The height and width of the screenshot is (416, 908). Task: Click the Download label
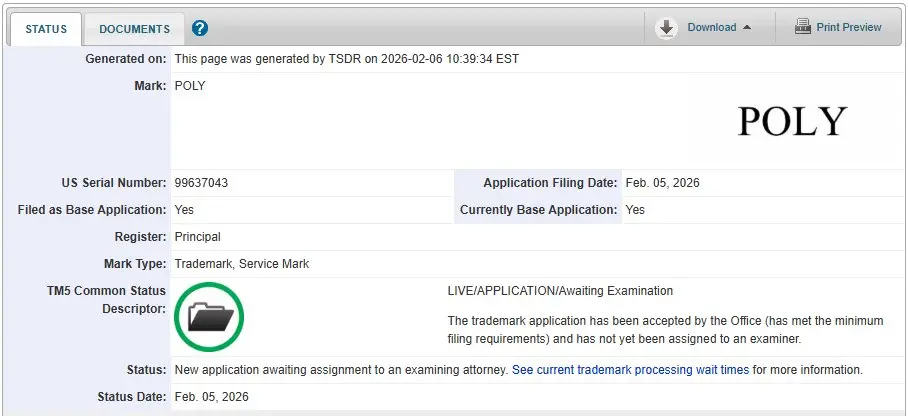pos(712,27)
